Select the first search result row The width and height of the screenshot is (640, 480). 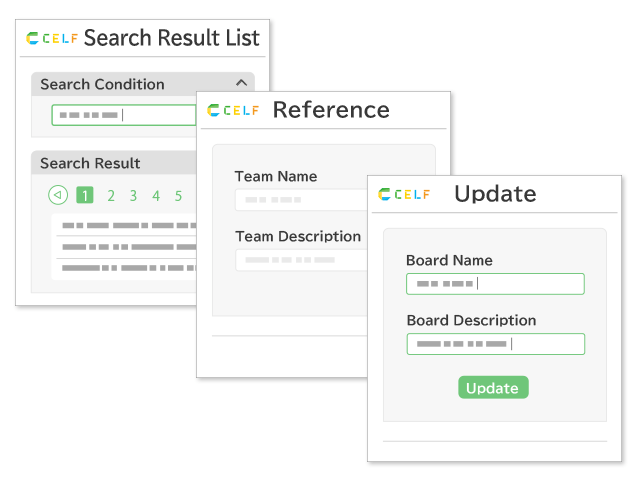pos(125,226)
